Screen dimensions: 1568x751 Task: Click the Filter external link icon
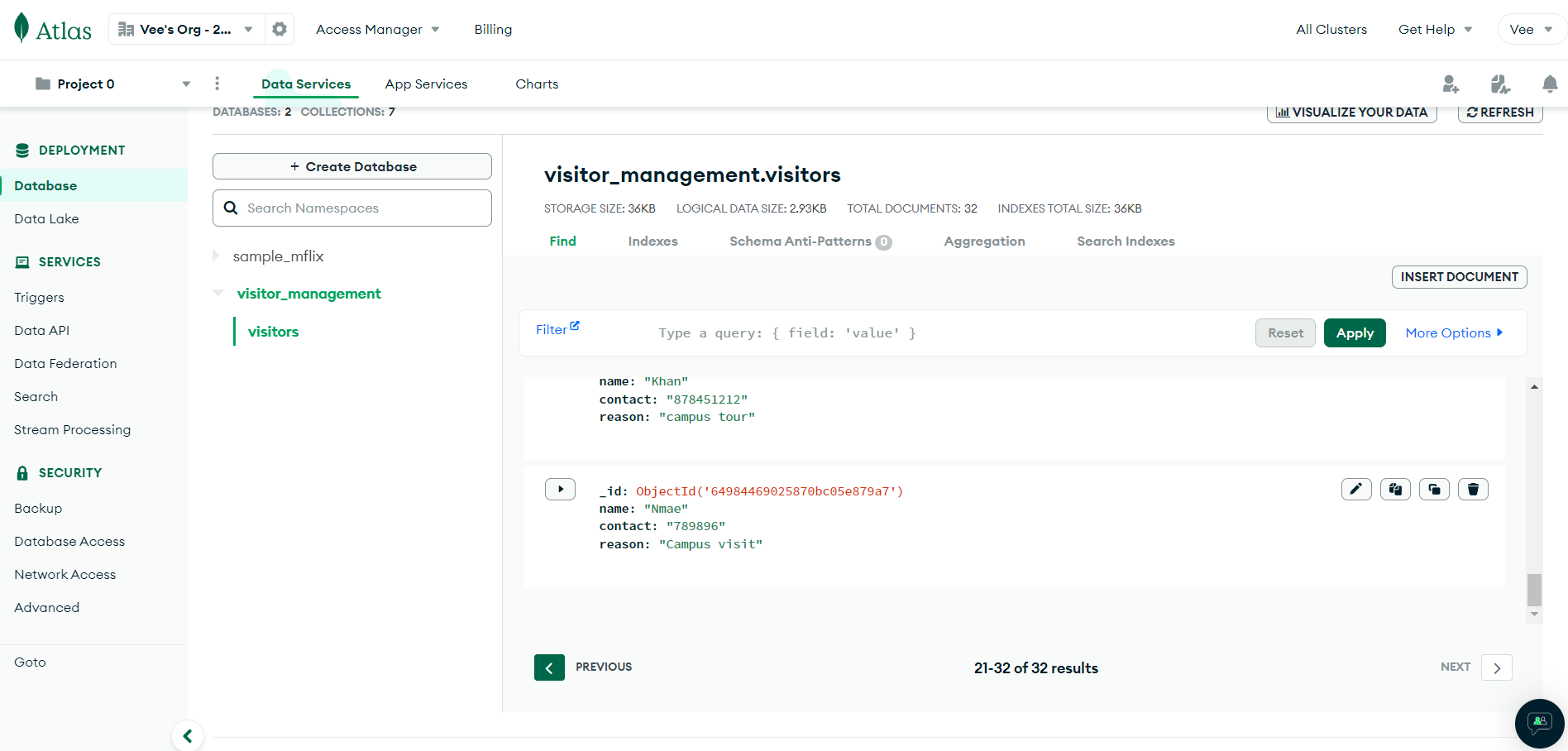pos(575,326)
